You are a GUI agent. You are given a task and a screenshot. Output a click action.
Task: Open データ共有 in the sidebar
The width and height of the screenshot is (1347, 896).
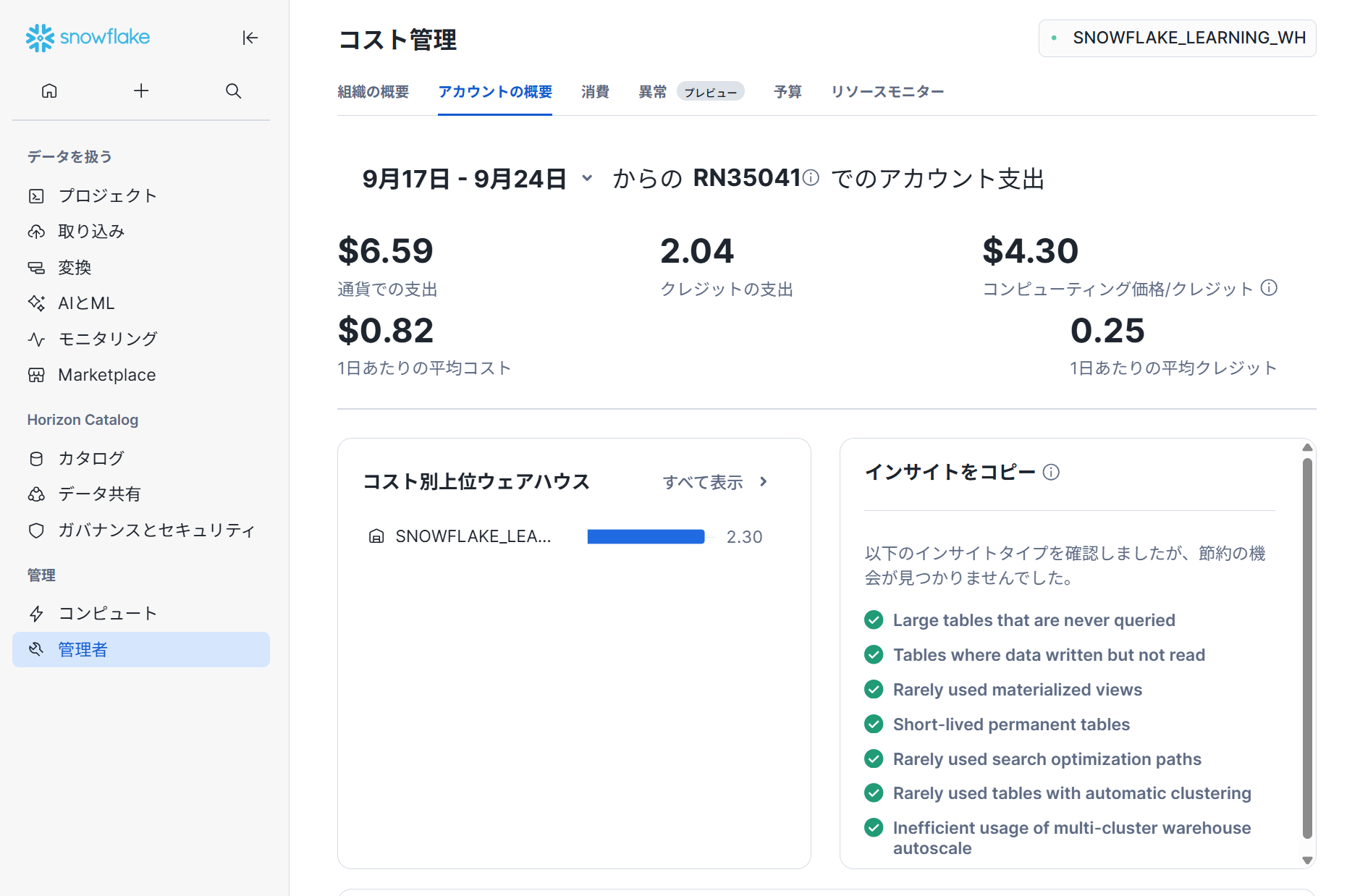(x=141, y=494)
